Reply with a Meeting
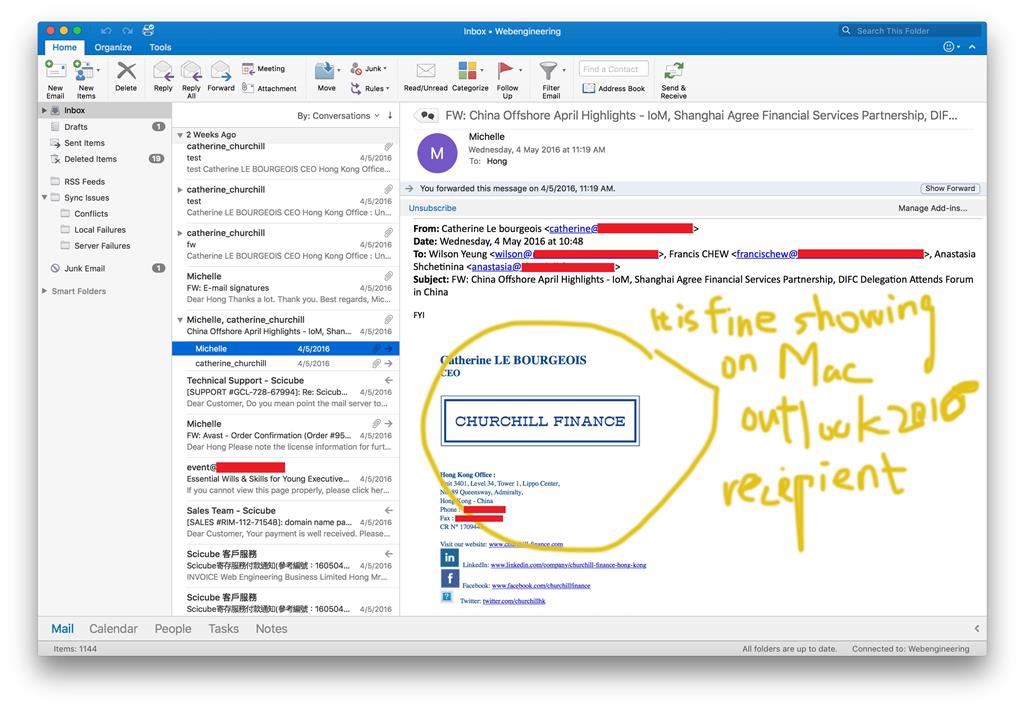Screen dimensions: 1024x709 coord(264,69)
